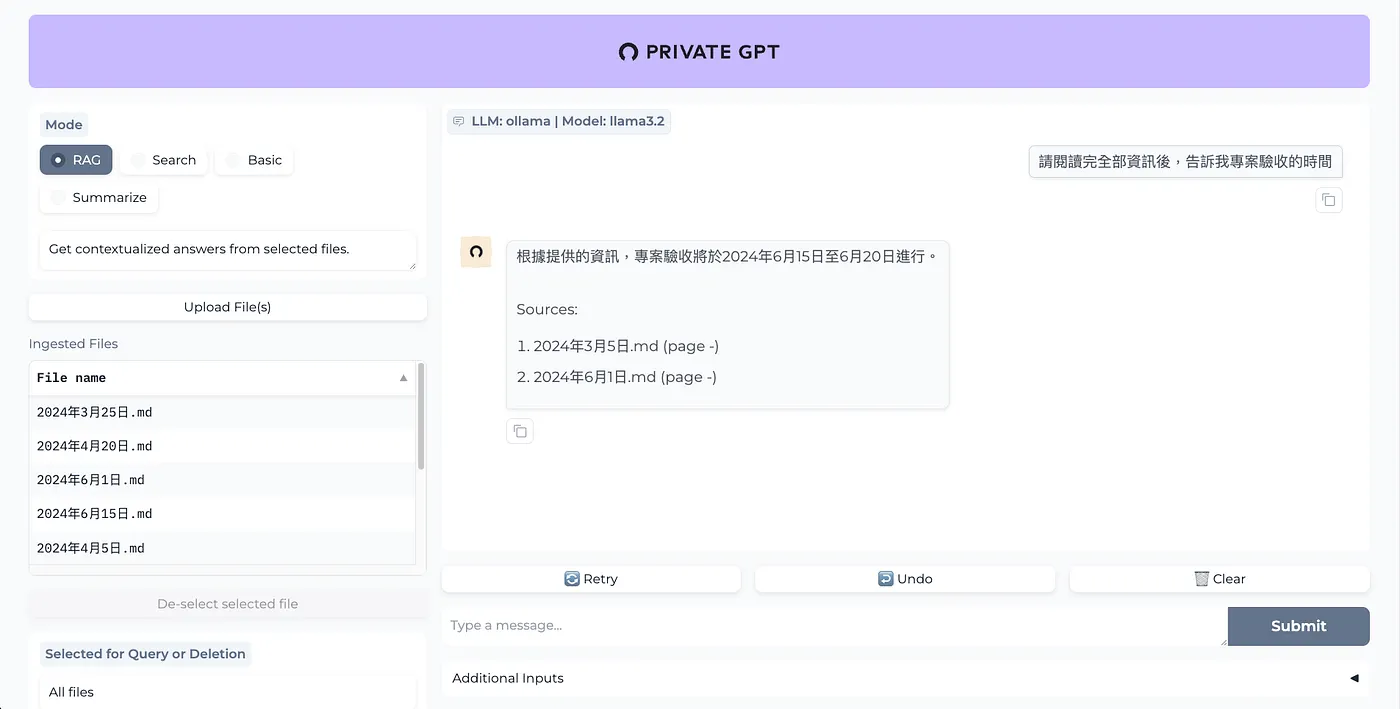Click the De-select selected file button

228,604
